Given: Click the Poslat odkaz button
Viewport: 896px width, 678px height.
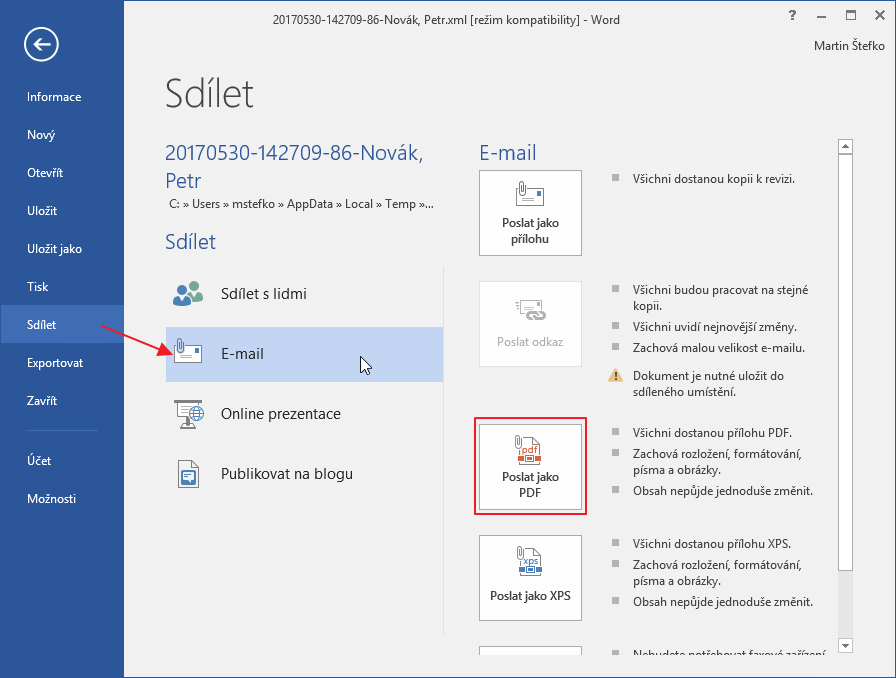Looking at the screenshot, I should [530, 324].
